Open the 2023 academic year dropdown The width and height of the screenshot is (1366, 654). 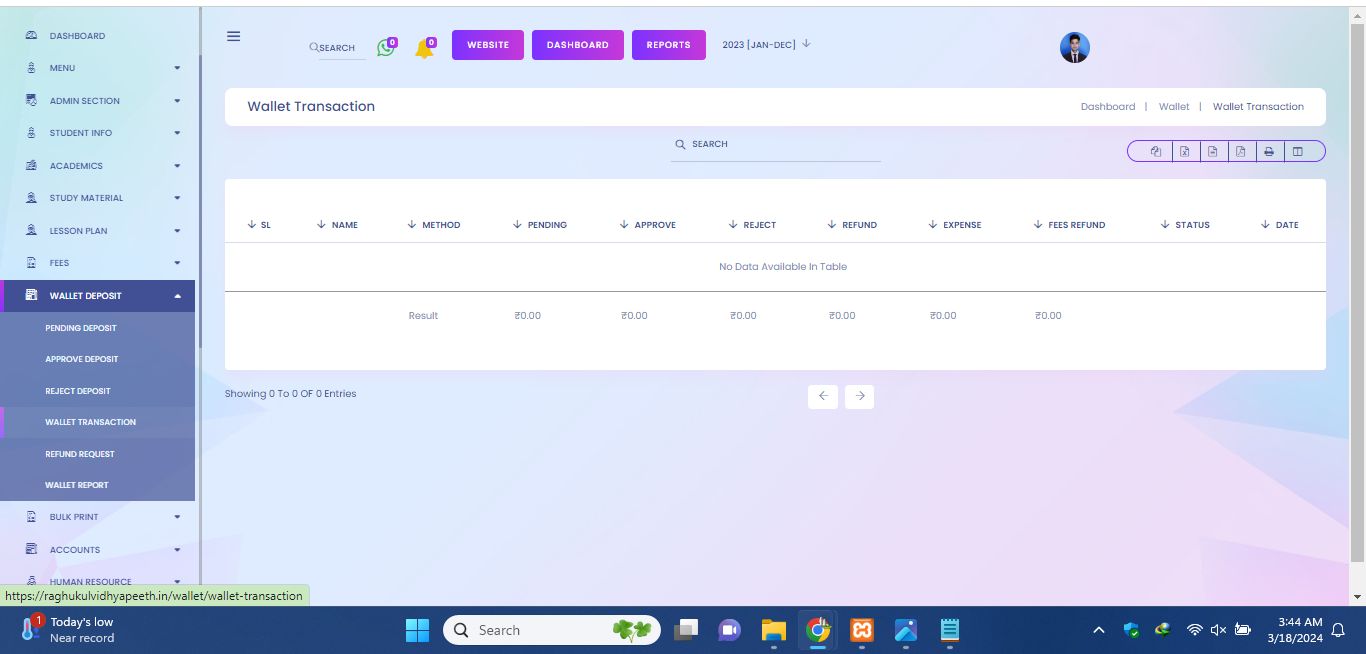766,44
